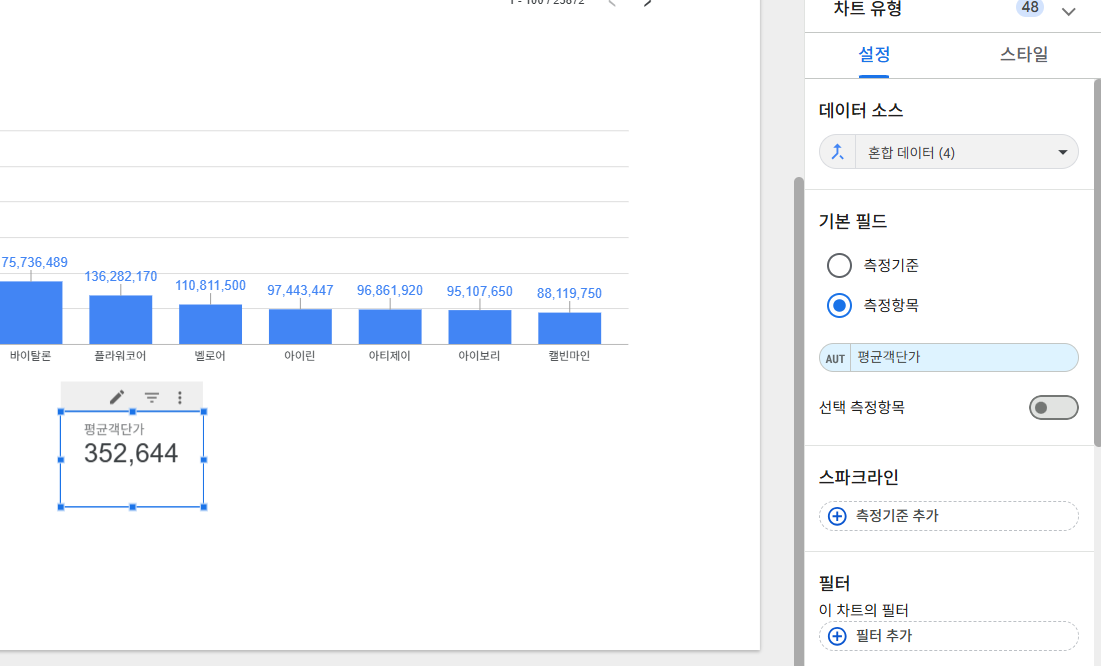The width and height of the screenshot is (1101, 666).
Task: Click the 바이탈론 bar in the chart
Action: coord(31,313)
